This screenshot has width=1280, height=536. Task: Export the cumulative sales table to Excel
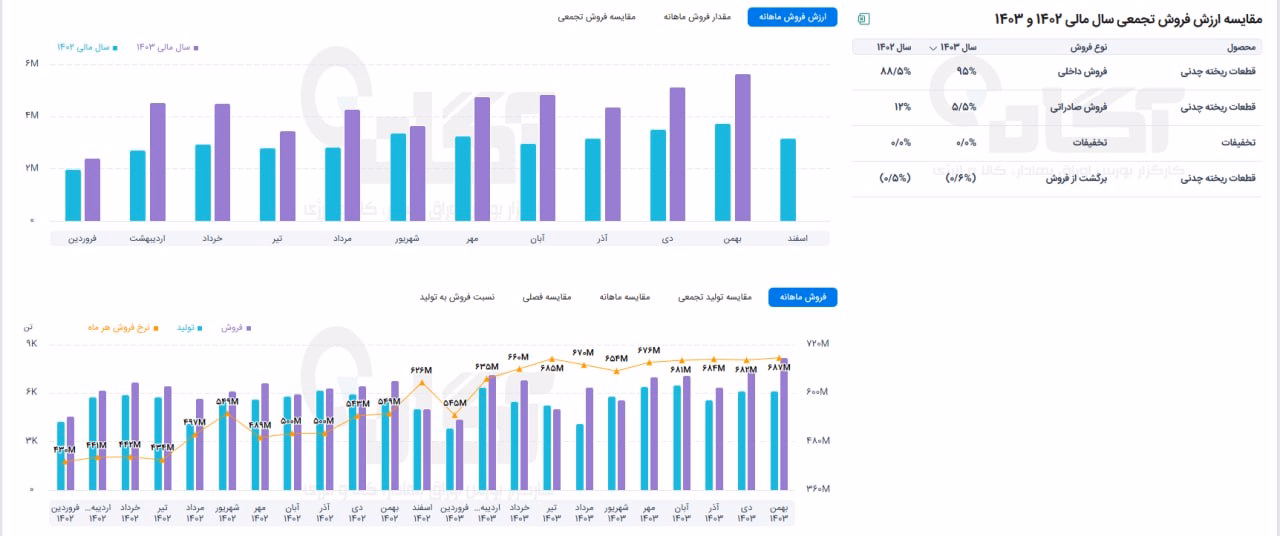863,18
